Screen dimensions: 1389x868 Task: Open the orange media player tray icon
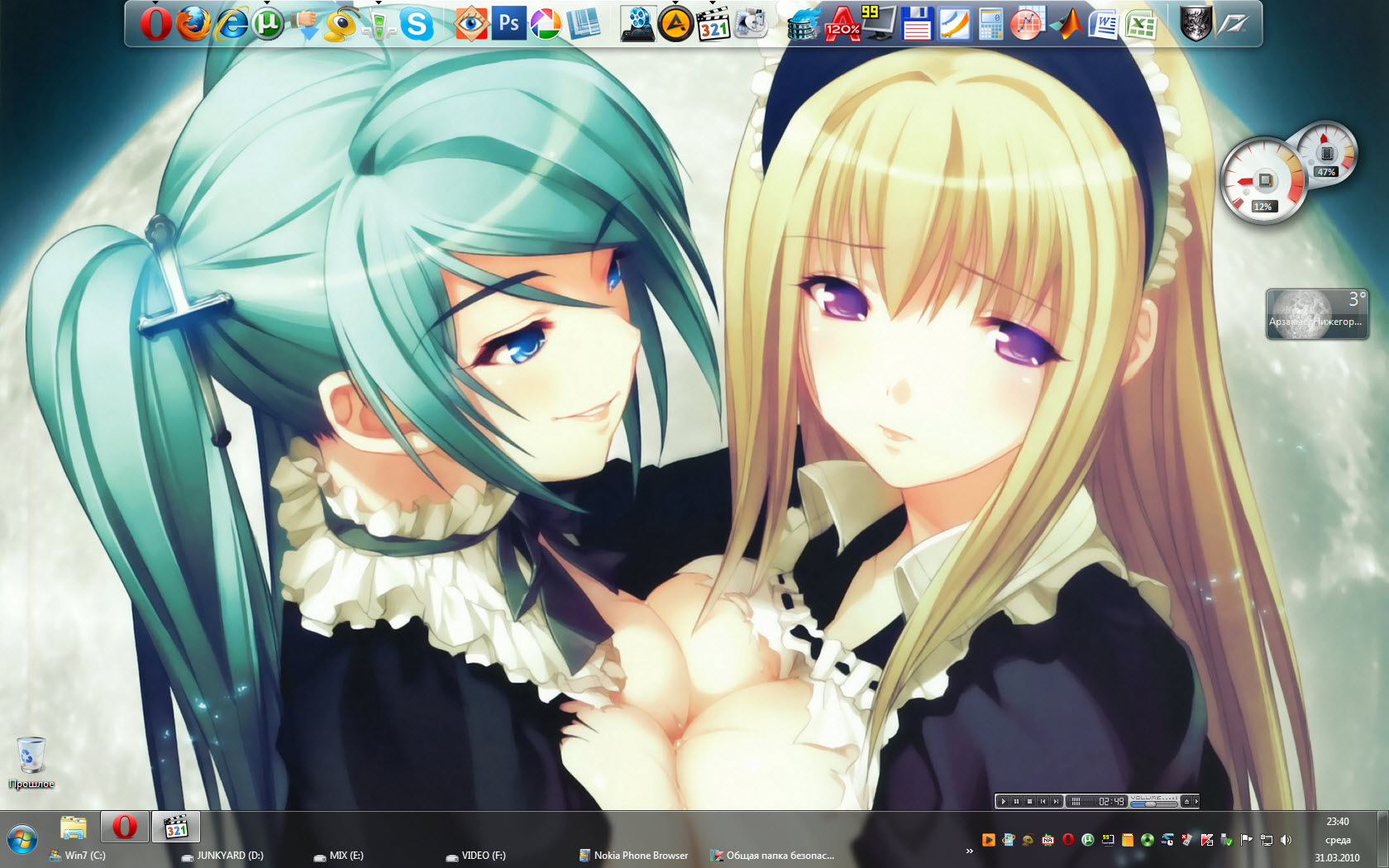coord(989,840)
